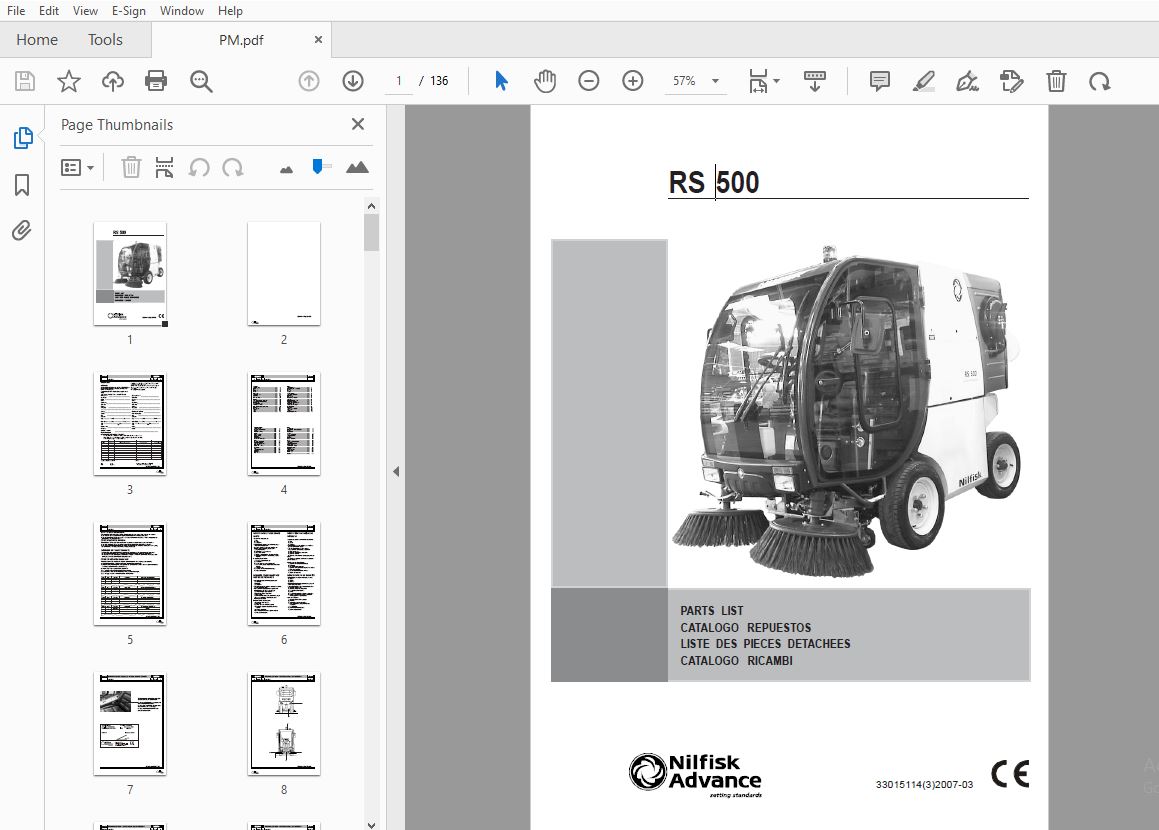Adjust the thumbnail size slider handle
Viewport: 1159px width, 830px height.
click(318, 167)
